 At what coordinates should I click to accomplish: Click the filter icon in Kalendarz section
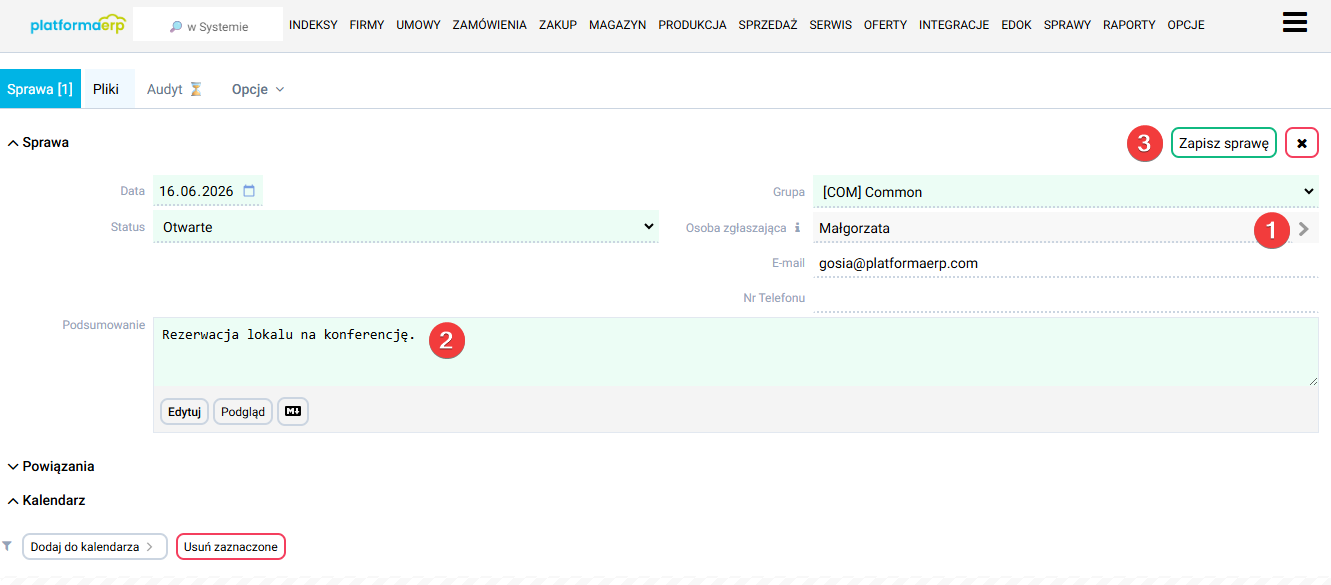click(8, 546)
